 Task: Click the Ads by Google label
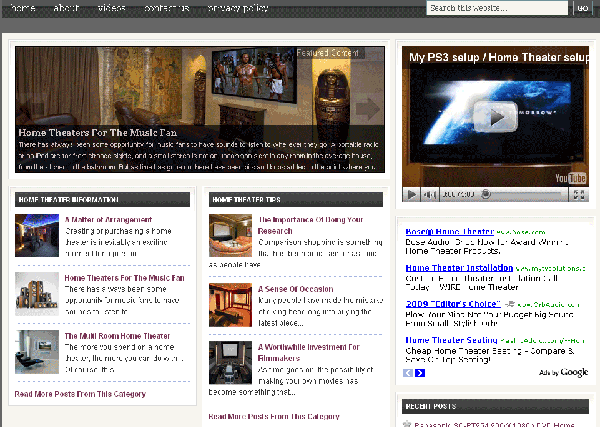point(563,372)
